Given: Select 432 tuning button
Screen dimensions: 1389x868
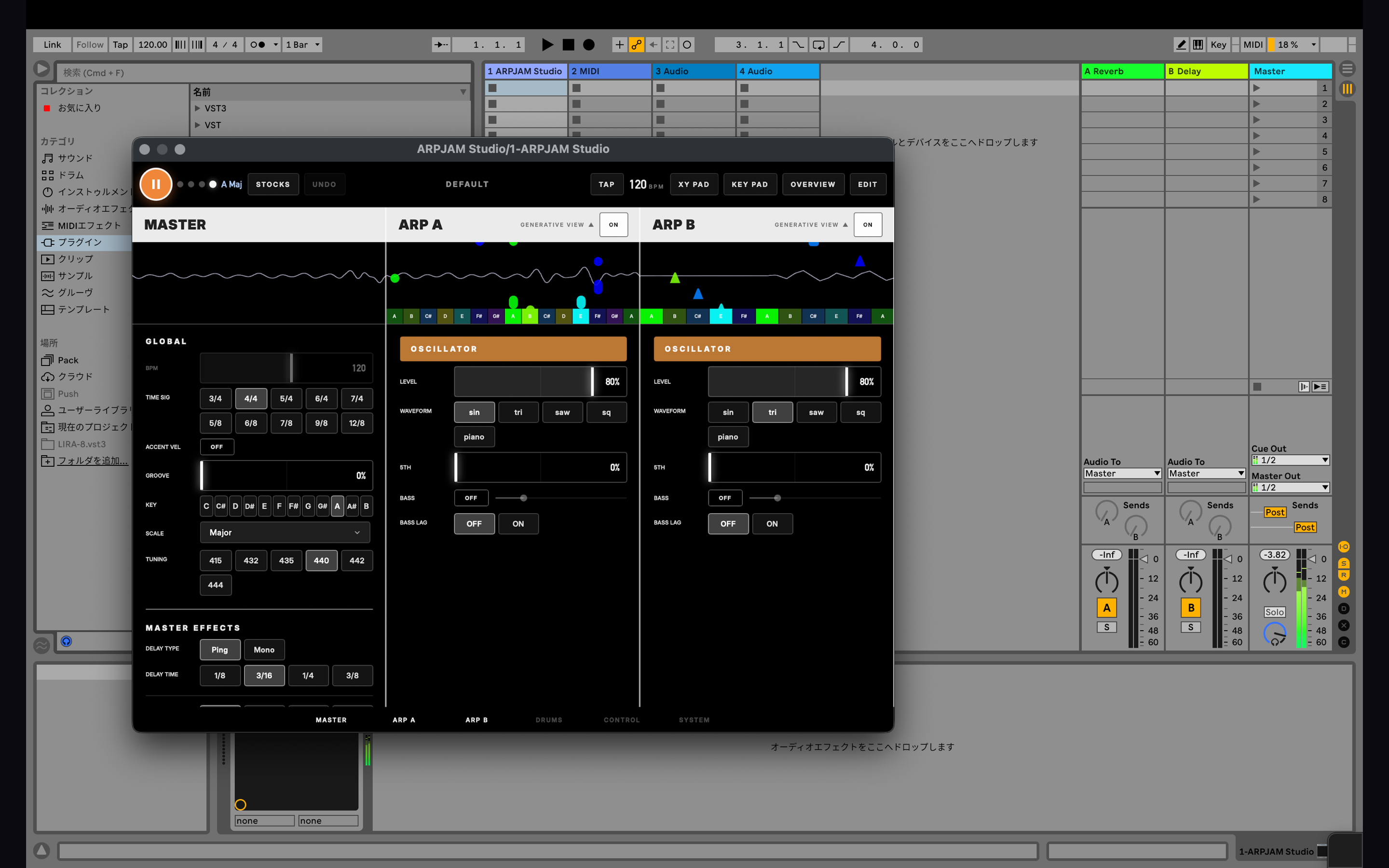Looking at the screenshot, I should (x=251, y=560).
